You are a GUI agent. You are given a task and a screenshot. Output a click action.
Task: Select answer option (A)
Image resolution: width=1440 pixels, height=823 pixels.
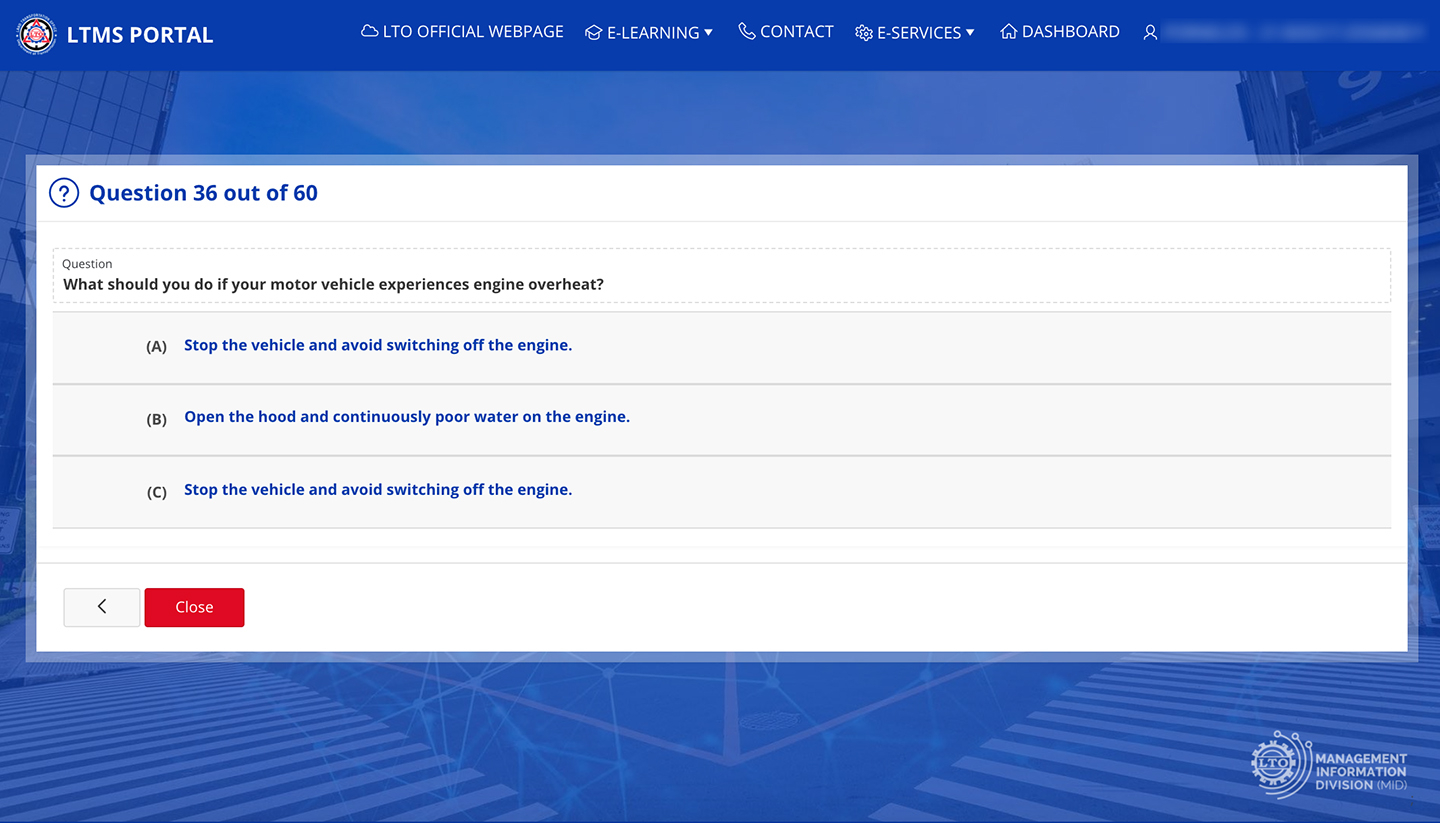(378, 346)
